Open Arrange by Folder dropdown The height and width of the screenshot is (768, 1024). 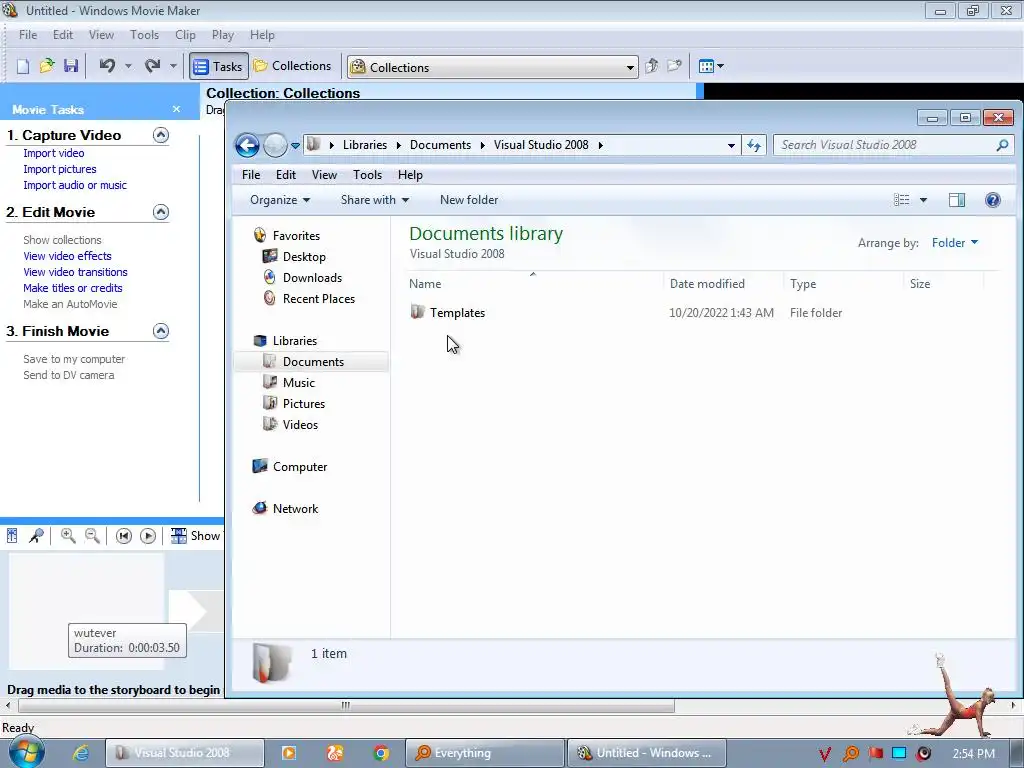[955, 243]
